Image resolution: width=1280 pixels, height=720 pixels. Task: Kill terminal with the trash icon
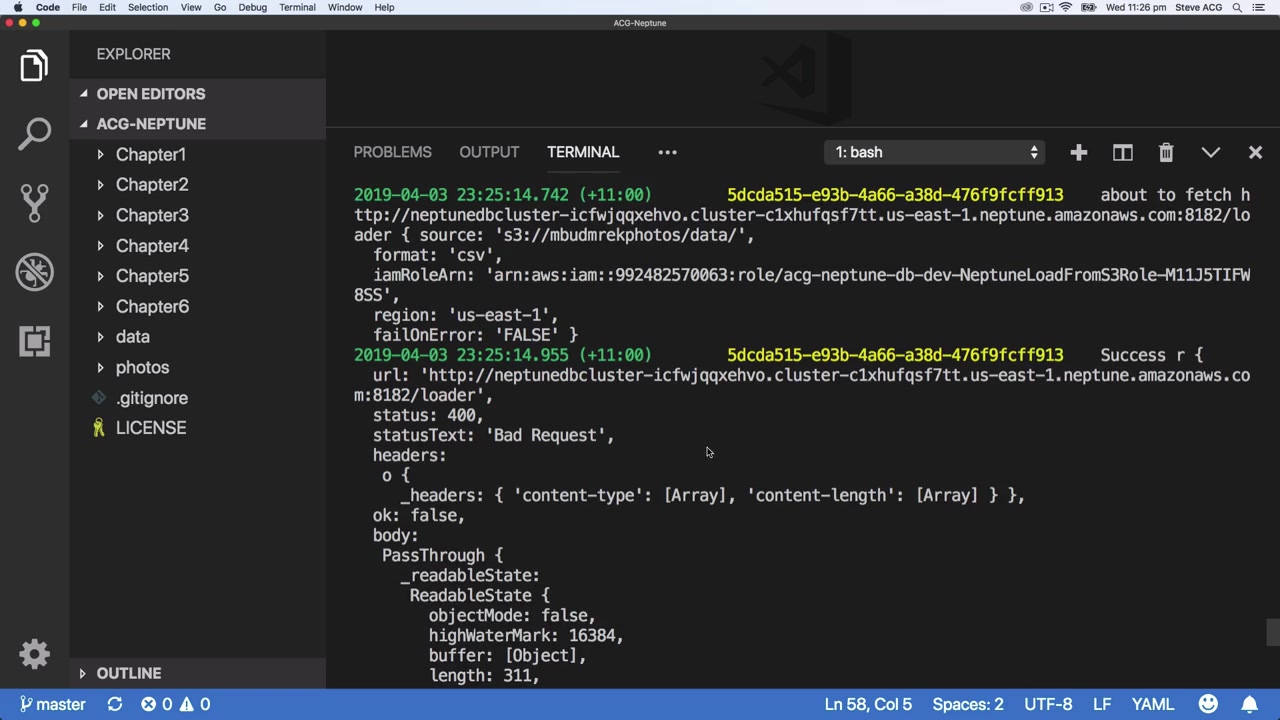(x=1166, y=152)
